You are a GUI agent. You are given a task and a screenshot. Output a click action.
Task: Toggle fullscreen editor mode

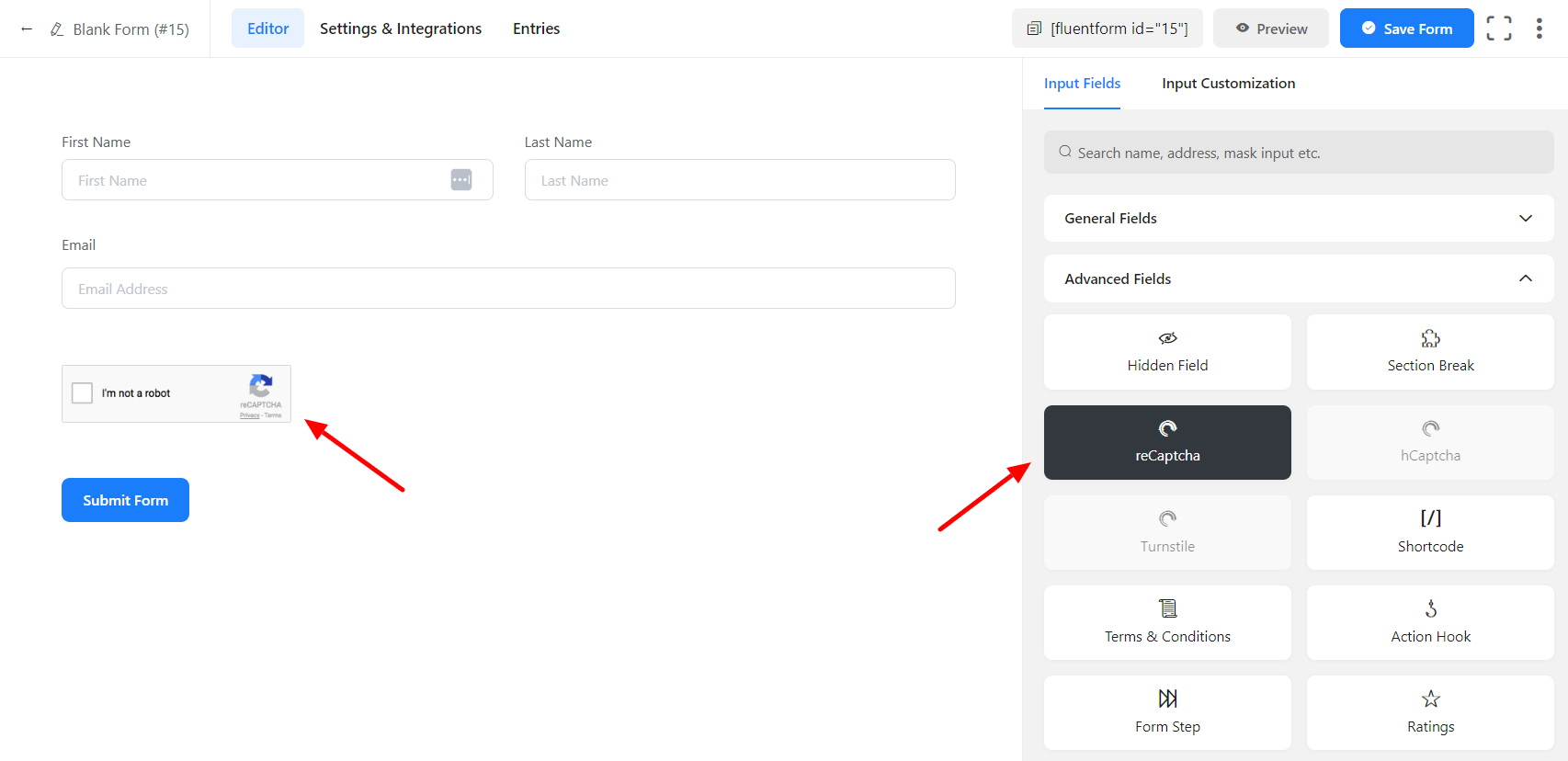tap(1498, 28)
